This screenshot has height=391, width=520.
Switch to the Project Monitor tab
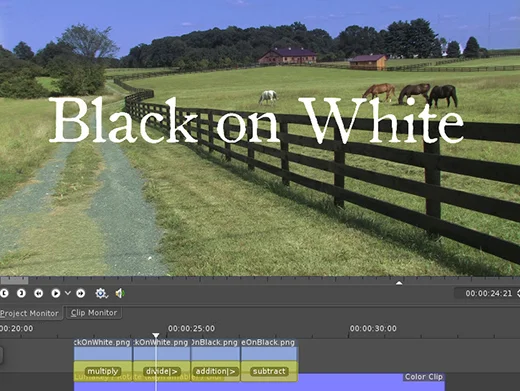point(30,313)
